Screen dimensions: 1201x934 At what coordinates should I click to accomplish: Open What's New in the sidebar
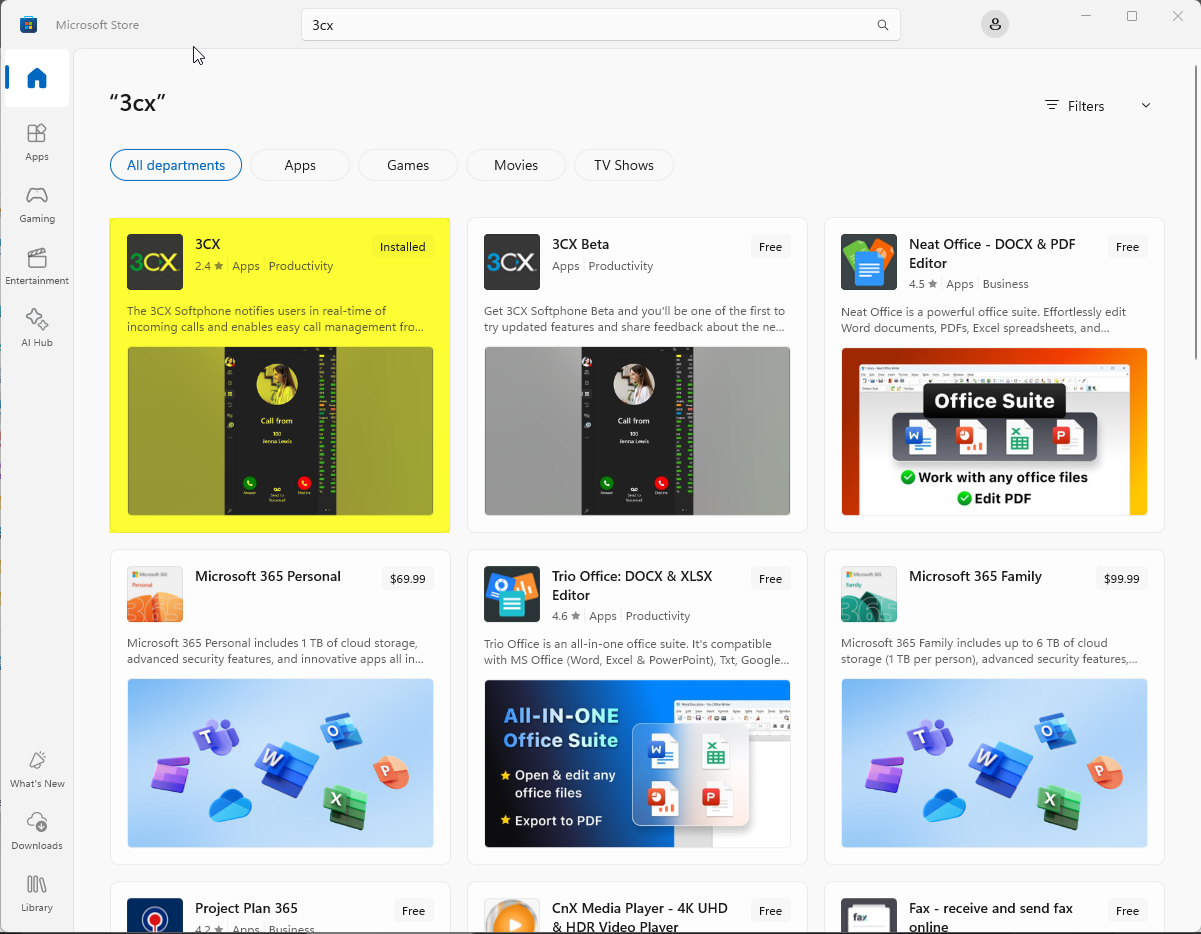coord(37,769)
